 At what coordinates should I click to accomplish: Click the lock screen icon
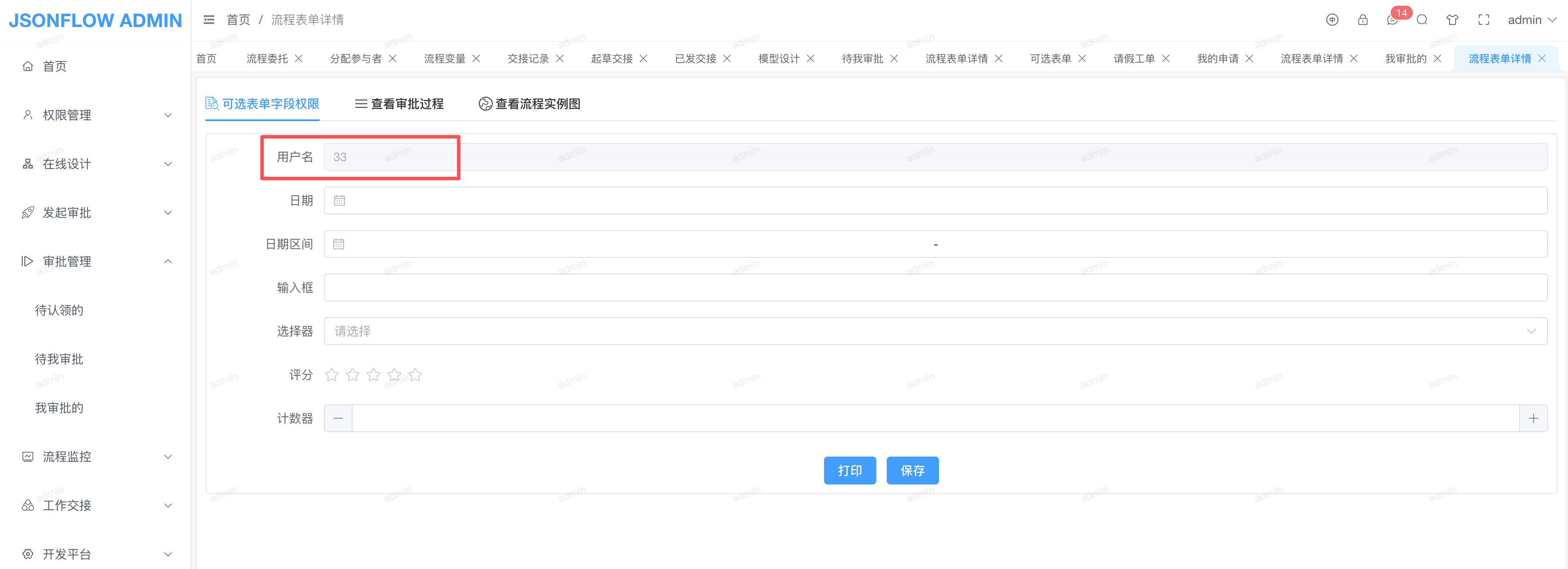1362,20
